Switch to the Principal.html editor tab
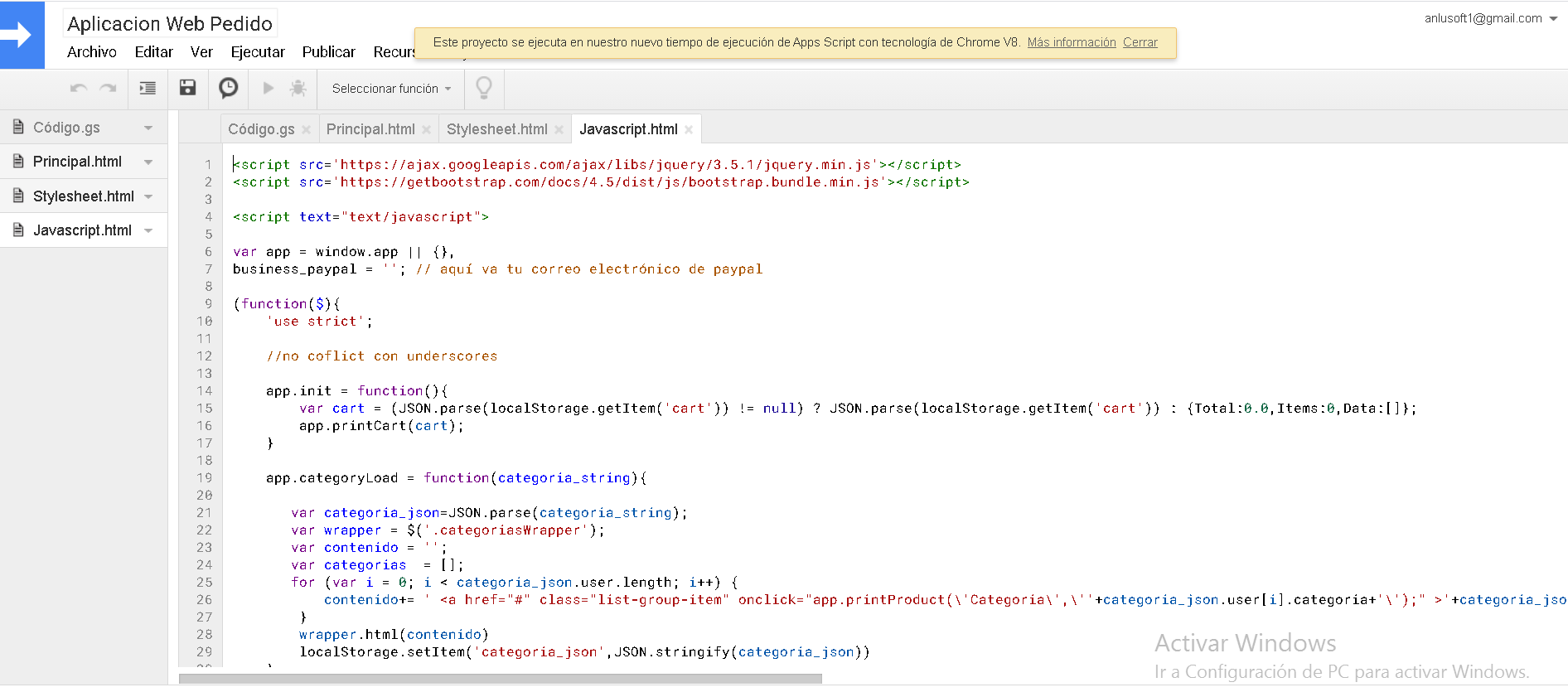1568x692 pixels. pyautogui.click(x=370, y=129)
